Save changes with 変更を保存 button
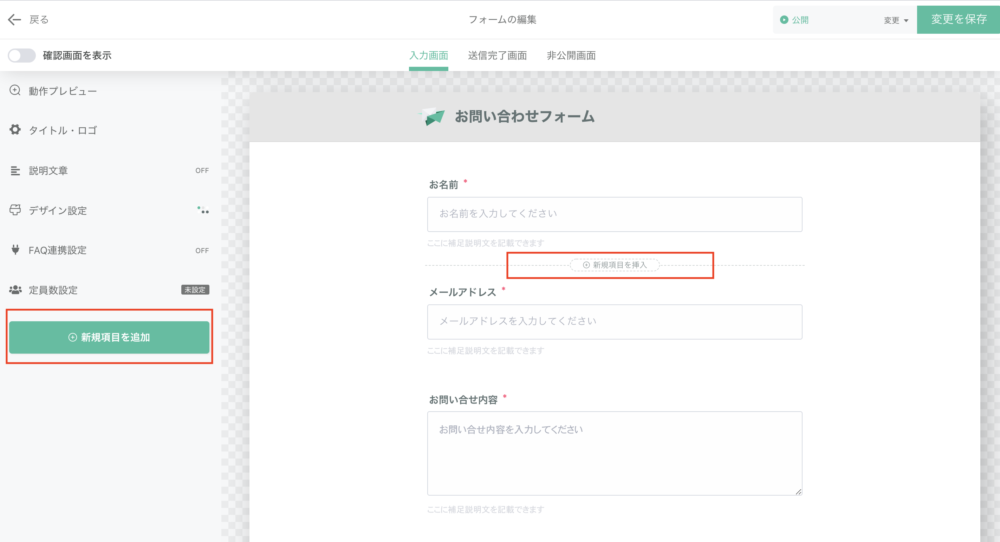 click(959, 19)
